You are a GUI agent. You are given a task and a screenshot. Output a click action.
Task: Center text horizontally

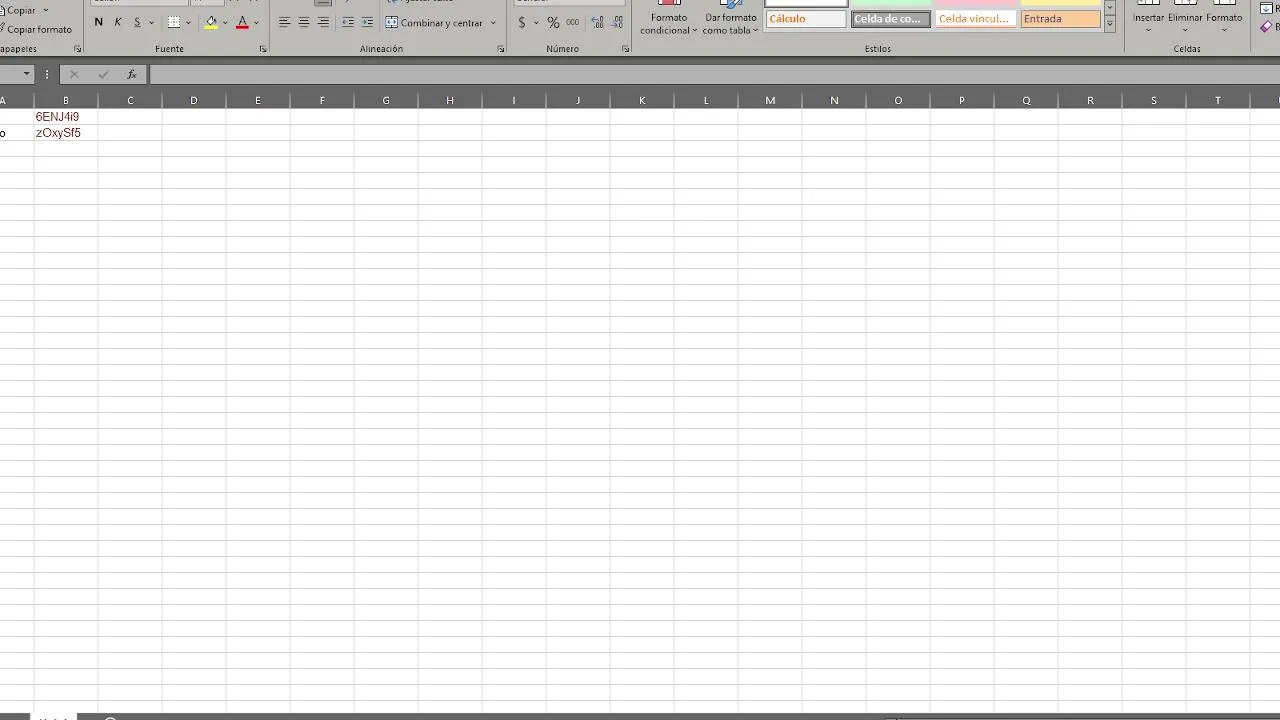coord(303,22)
